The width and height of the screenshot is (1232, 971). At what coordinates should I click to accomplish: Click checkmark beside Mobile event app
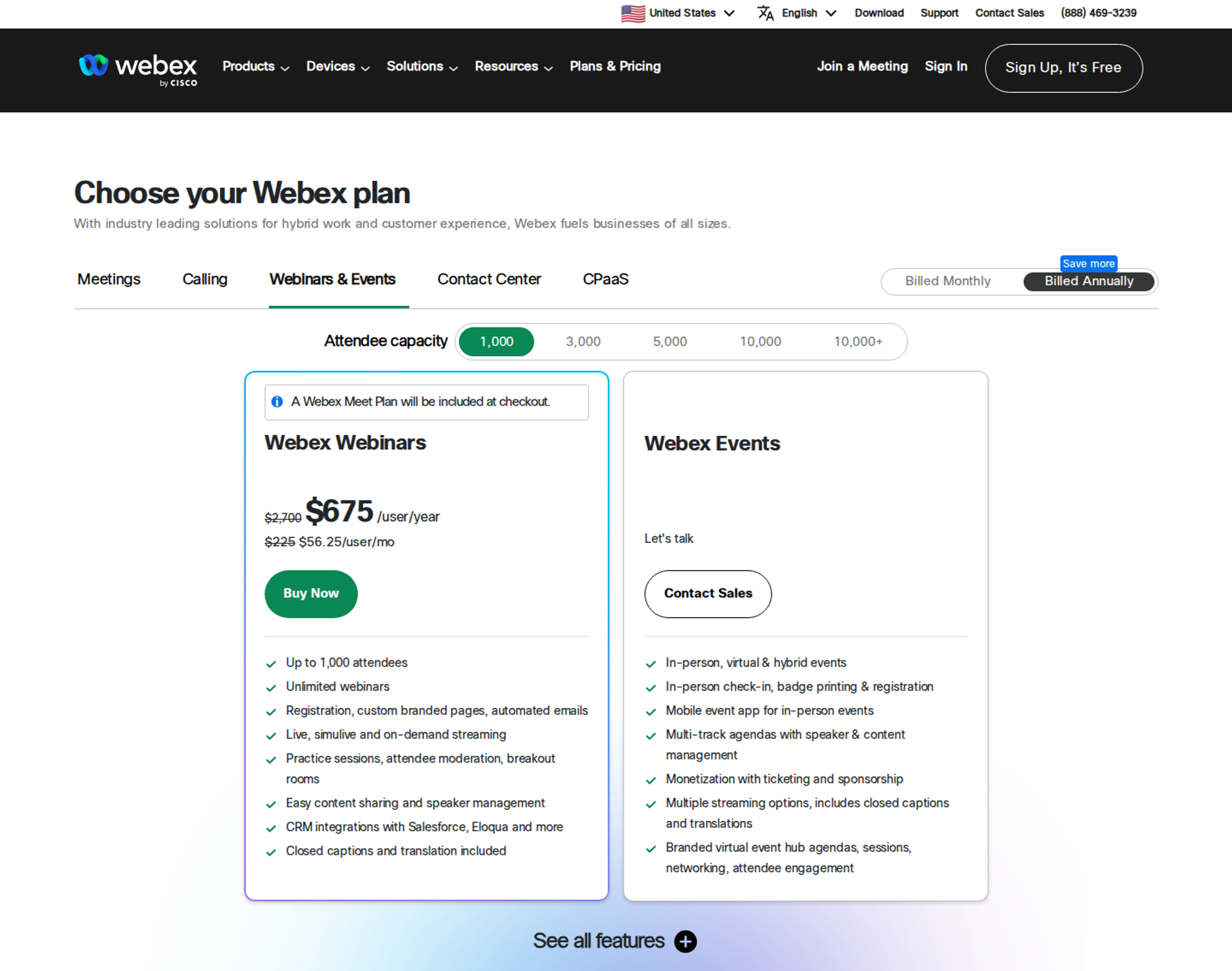651,712
